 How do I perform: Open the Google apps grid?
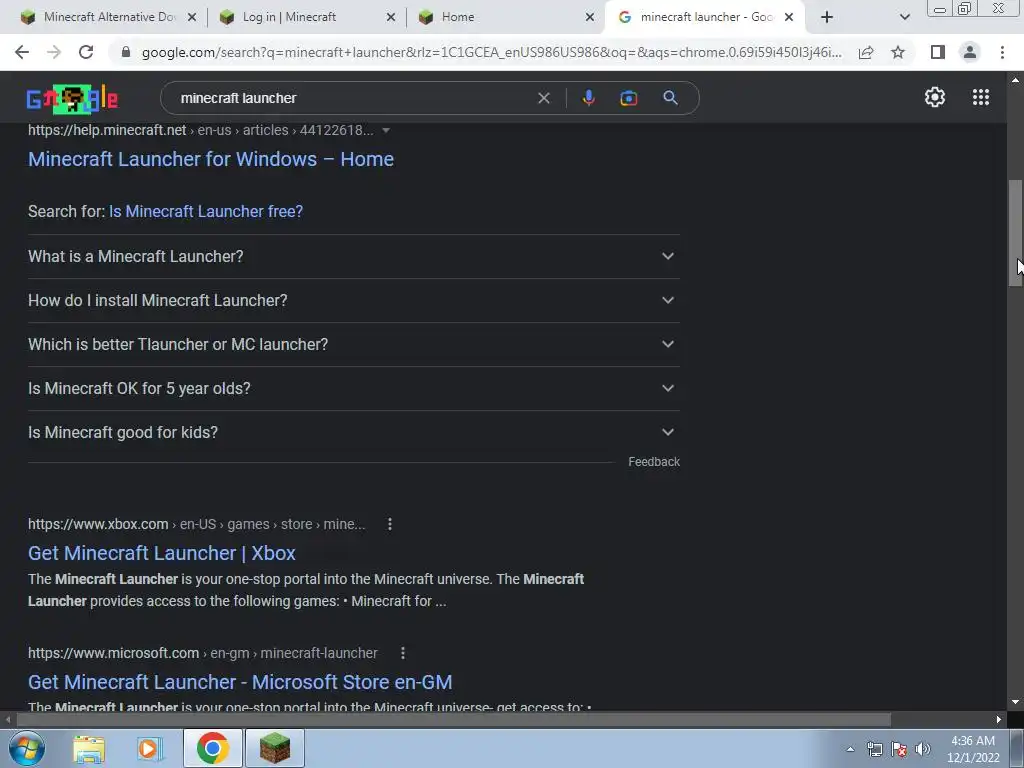click(981, 97)
